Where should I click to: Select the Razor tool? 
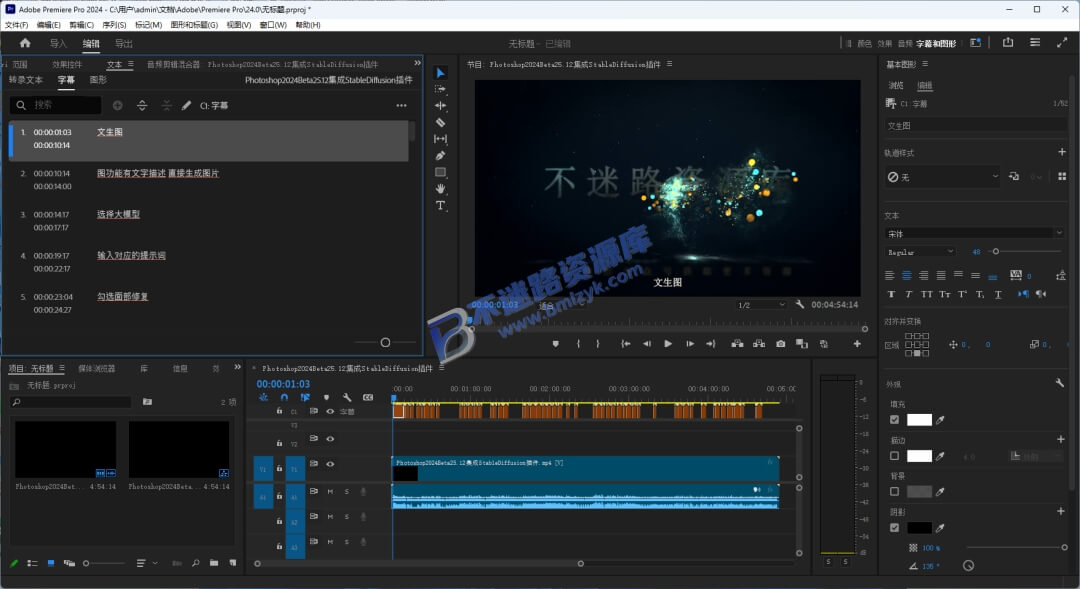(440, 122)
